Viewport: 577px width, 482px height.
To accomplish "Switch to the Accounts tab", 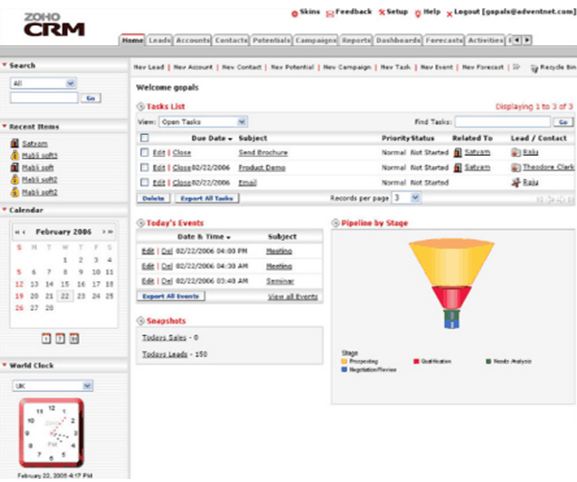I will pos(193,40).
